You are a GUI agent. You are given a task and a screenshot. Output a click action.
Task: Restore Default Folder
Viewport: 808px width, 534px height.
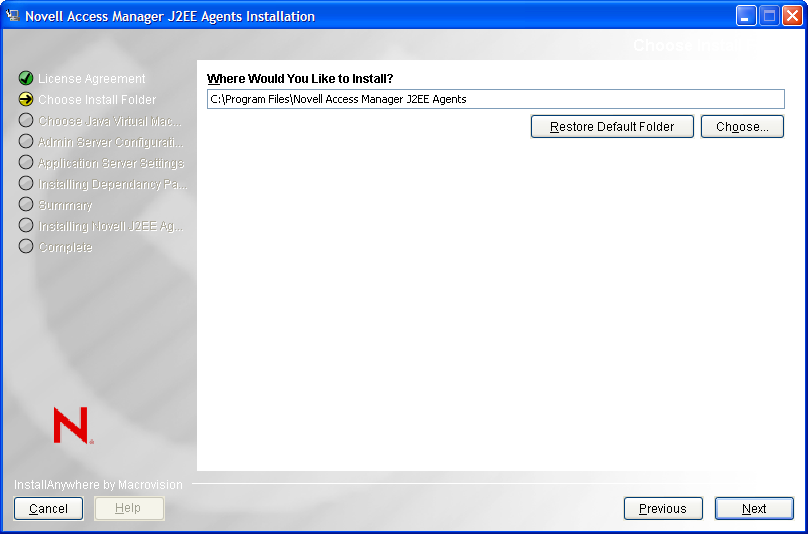click(x=612, y=127)
